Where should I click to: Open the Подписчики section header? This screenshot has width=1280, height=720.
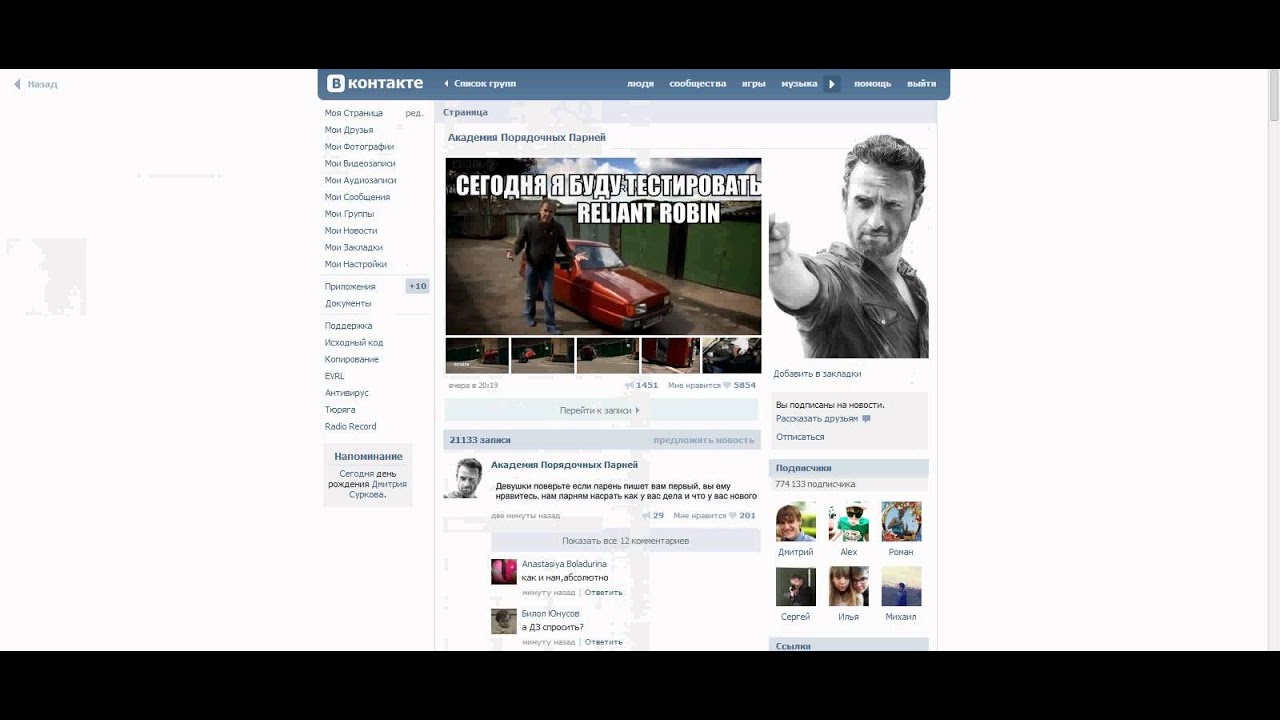click(849, 468)
